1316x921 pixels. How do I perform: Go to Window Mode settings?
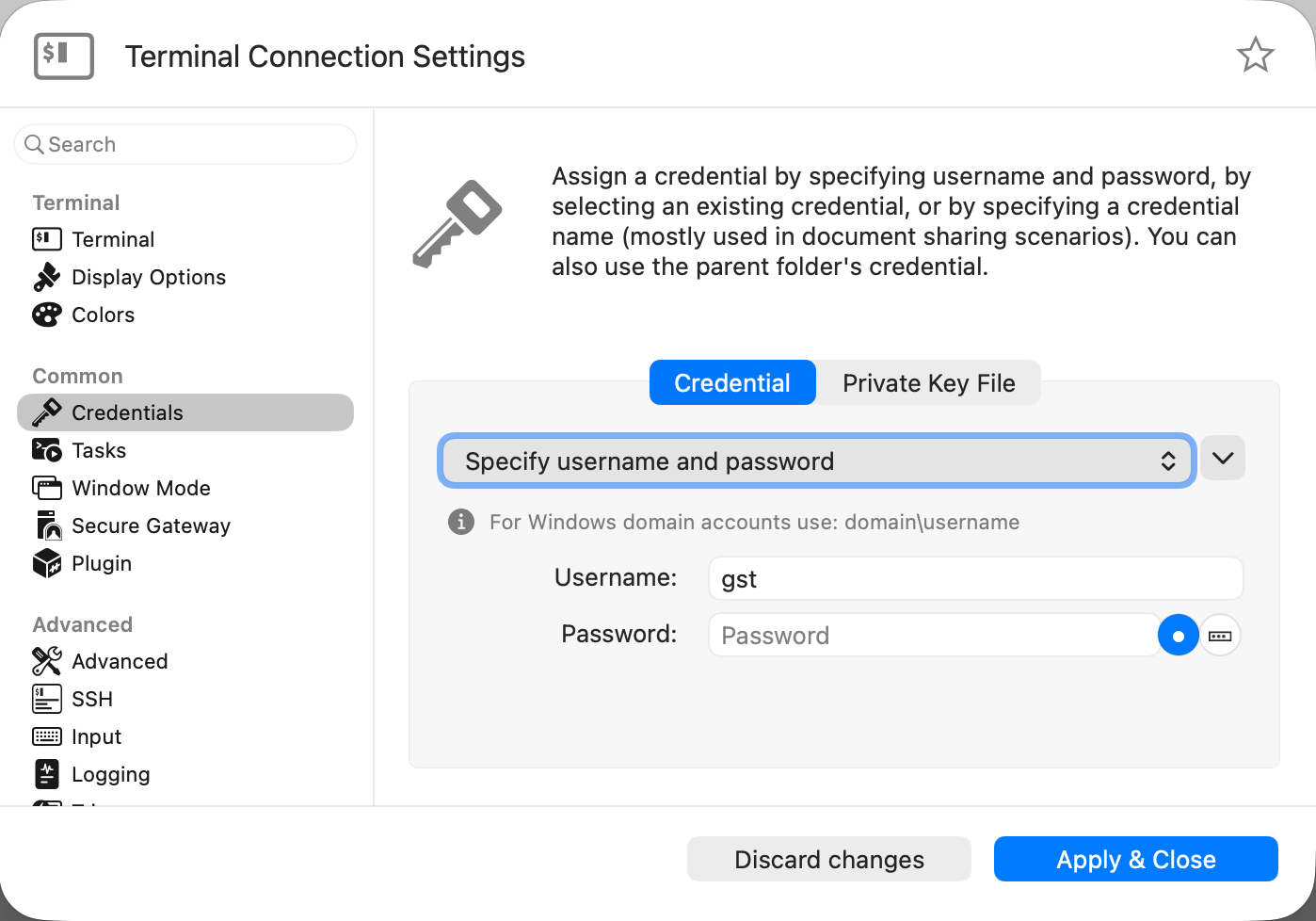140,488
